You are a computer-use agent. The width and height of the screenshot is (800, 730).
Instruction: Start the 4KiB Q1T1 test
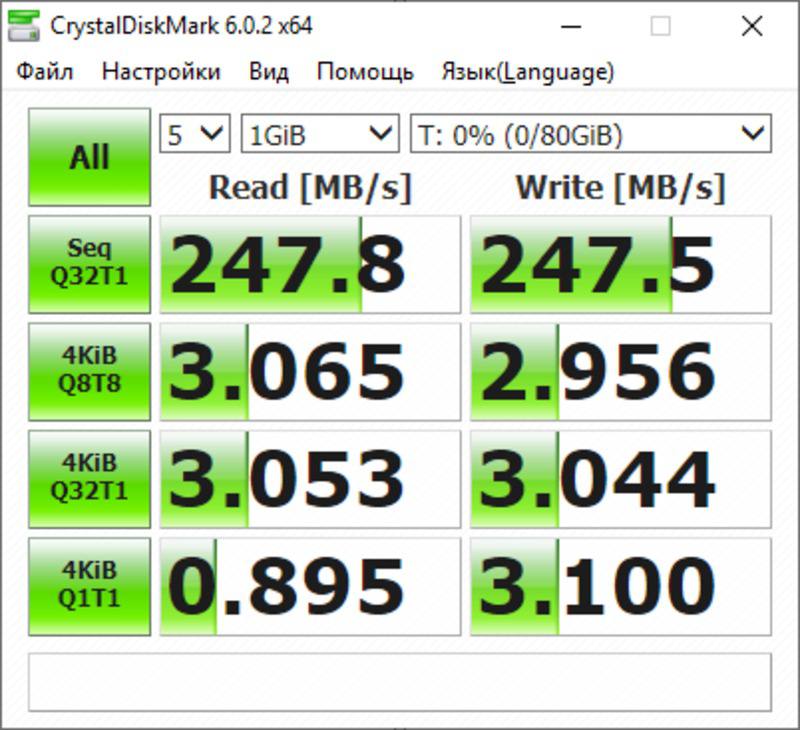point(90,587)
